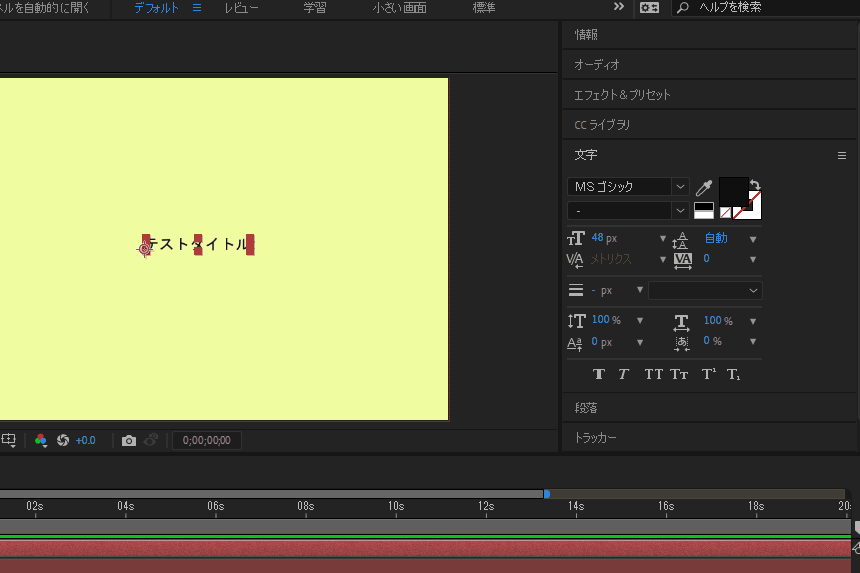Open tsume presets arrow
Screen dimensions: 860x573
(x=753, y=341)
